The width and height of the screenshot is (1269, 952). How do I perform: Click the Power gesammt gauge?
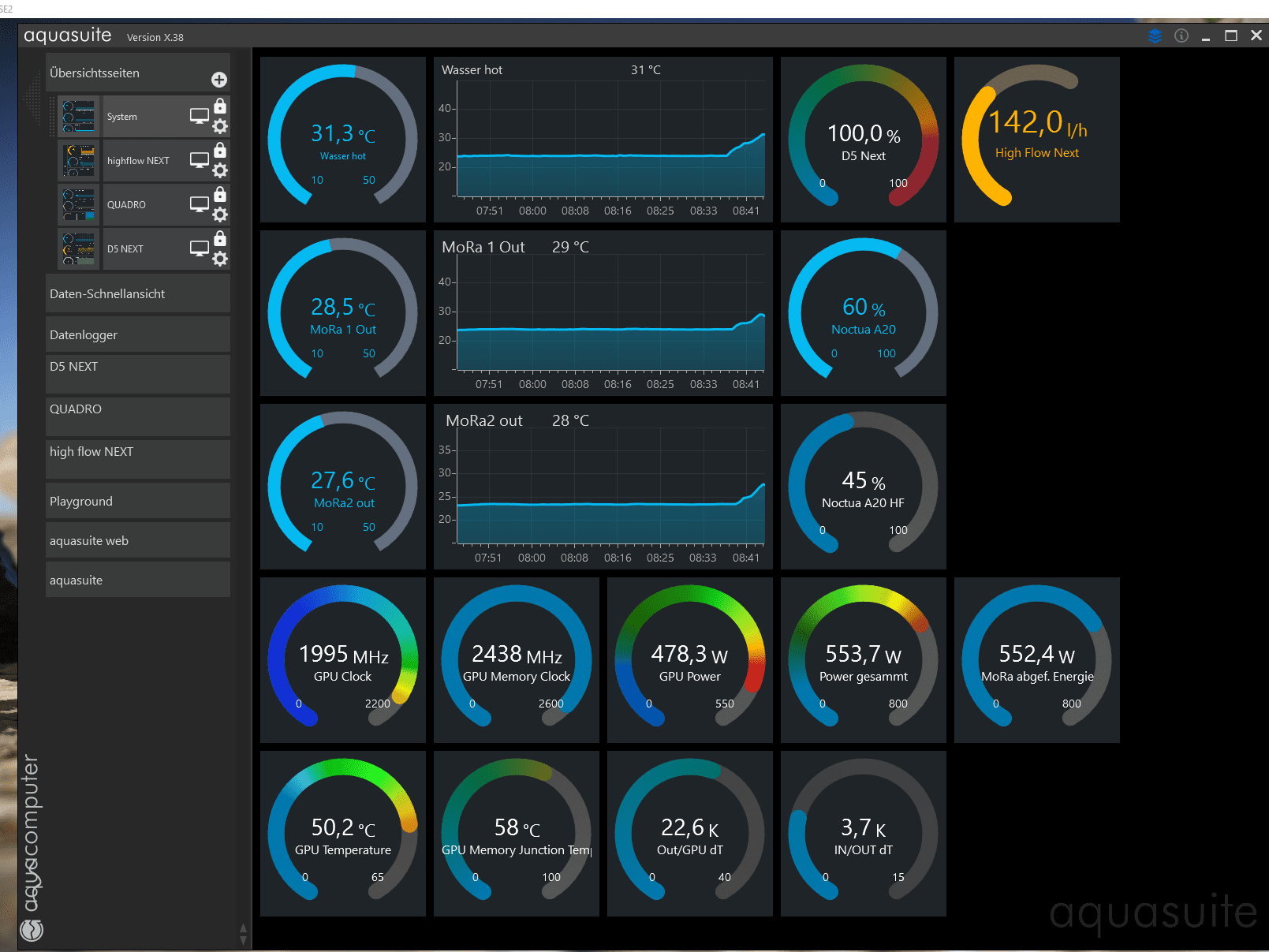click(864, 660)
